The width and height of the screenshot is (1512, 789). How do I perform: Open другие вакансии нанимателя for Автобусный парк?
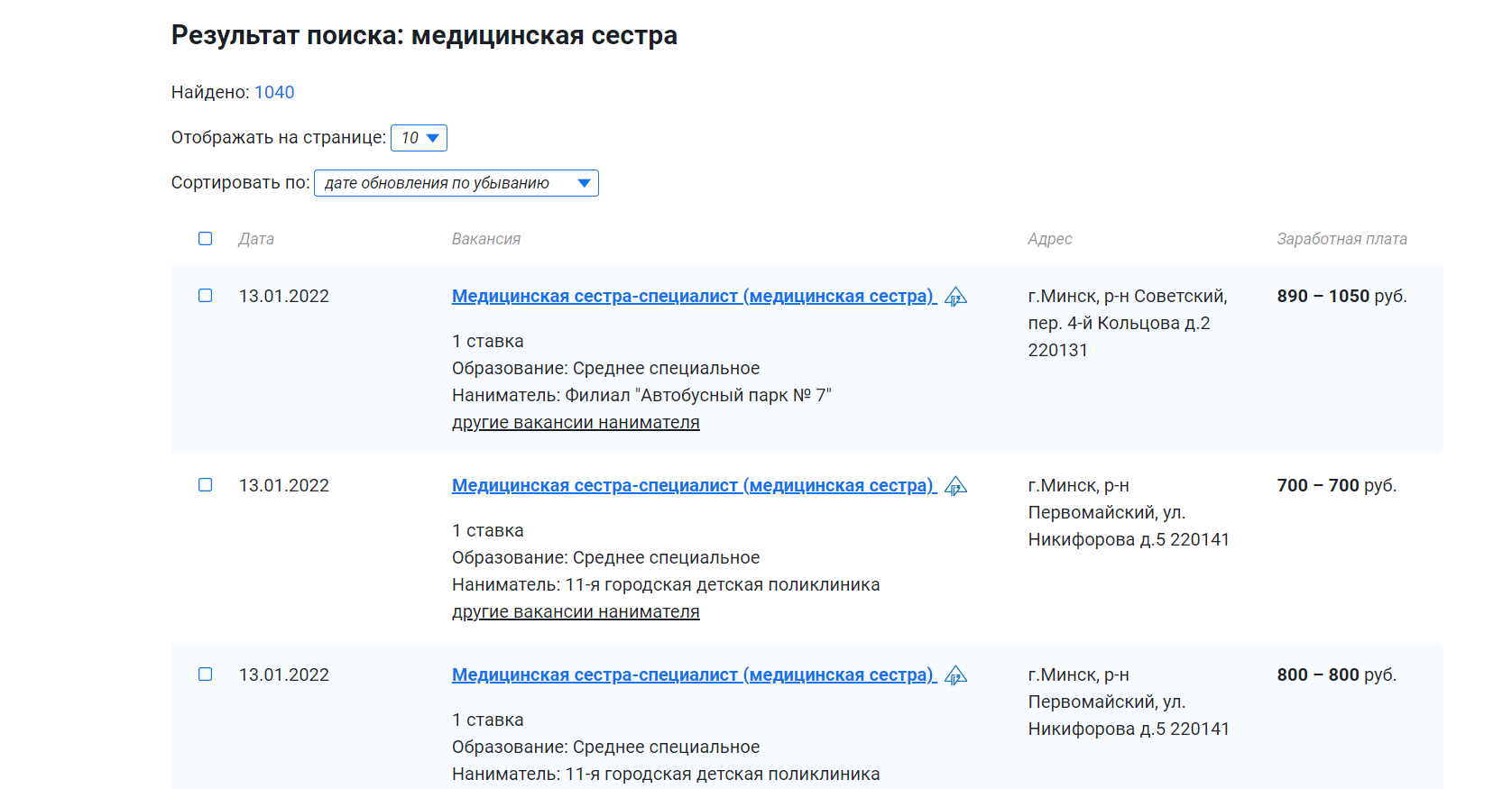coord(576,422)
